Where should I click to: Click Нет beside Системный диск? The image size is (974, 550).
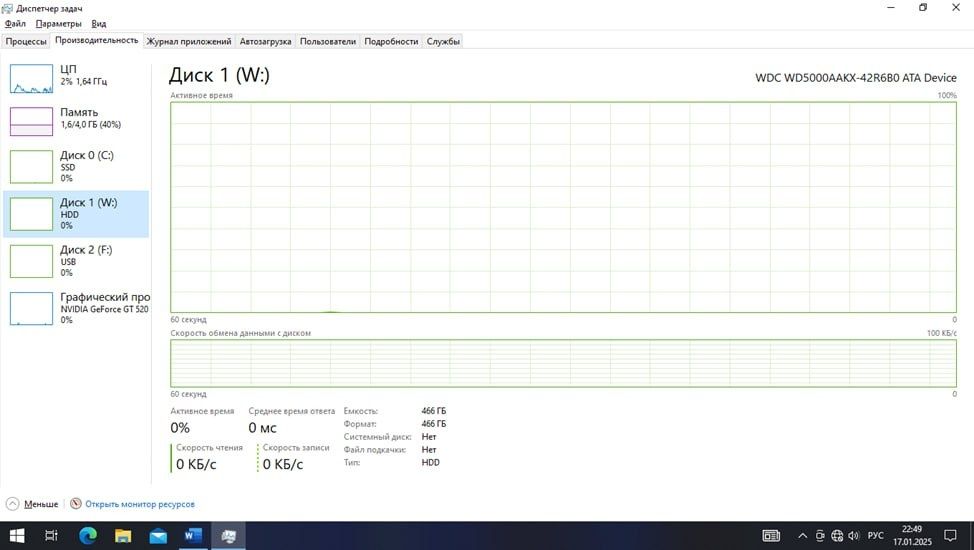coord(429,437)
